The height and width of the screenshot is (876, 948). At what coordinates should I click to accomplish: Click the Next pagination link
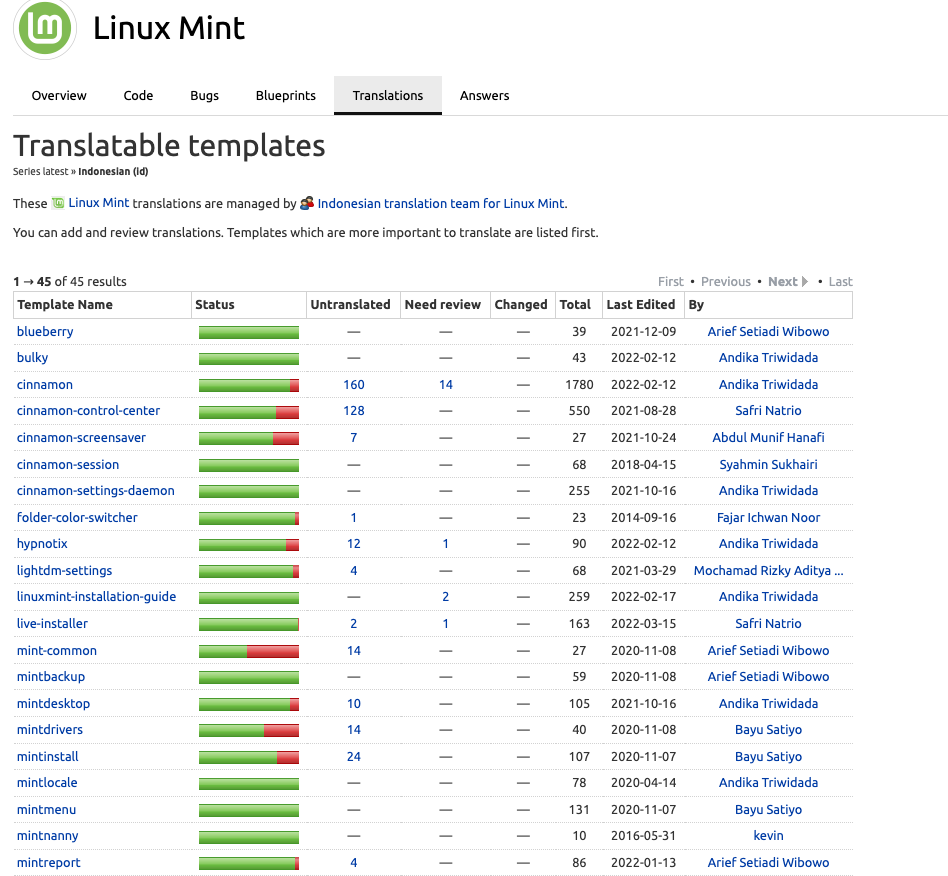pyautogui.click(x=782, y=282)
